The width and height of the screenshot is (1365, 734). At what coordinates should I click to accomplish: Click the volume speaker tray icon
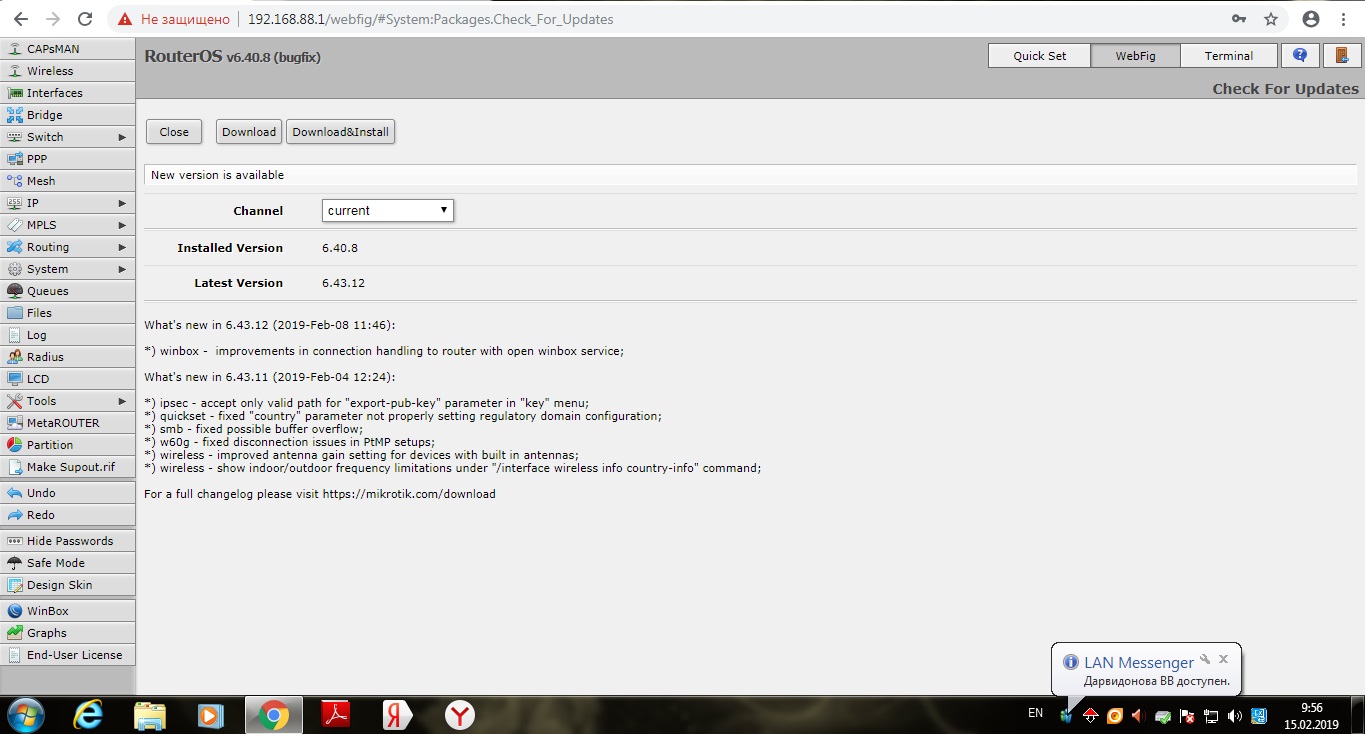click(x=1235, y=716)
